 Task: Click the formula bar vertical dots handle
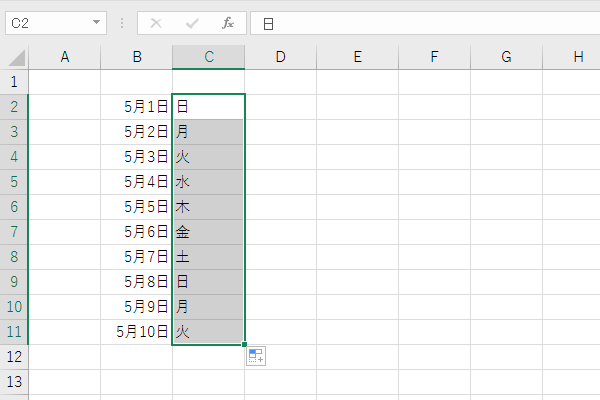pos(122,23)
